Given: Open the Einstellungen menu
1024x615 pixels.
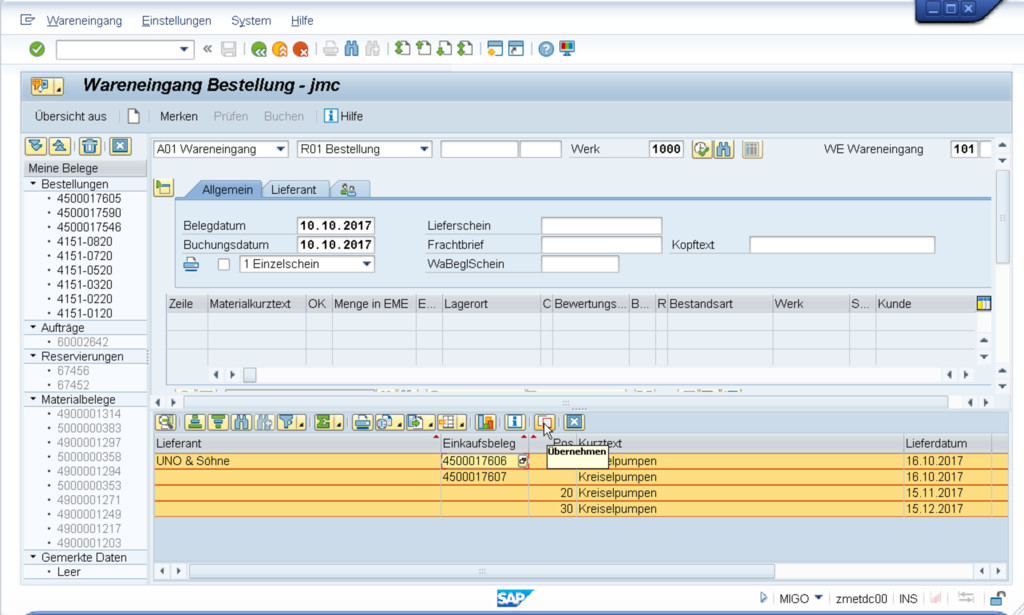Looking at the screenshot, I should click(176, 20).
